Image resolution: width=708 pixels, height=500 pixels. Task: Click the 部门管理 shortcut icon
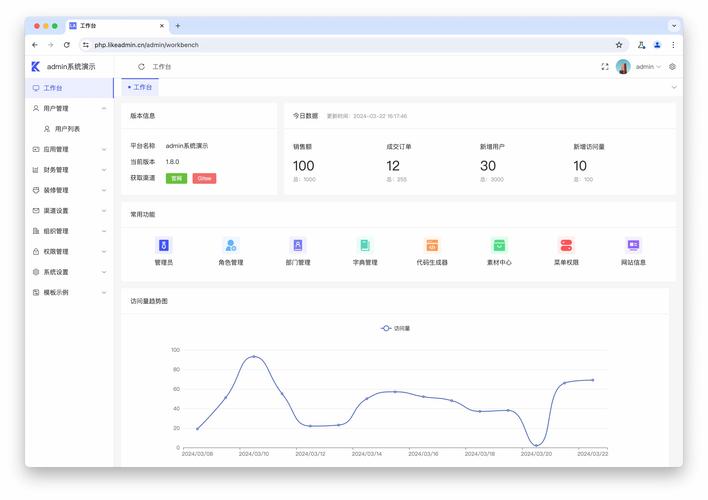pyautogui.click(x=298, y=245)
